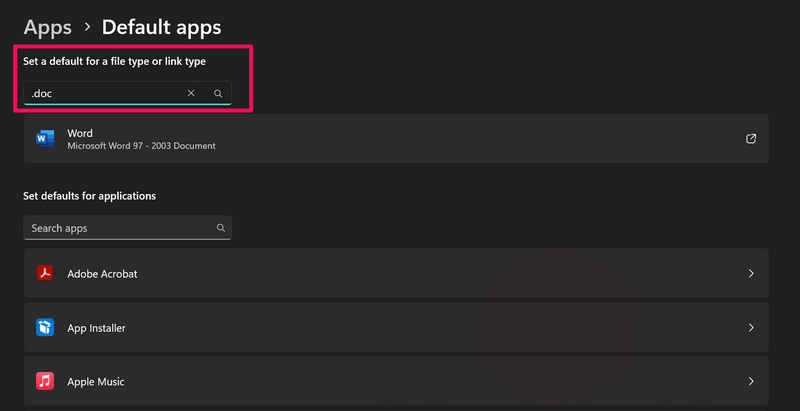Screen dimensions: 800x411
Task: Open Adobe Acrobat default settings label
Action: [102, 273]
